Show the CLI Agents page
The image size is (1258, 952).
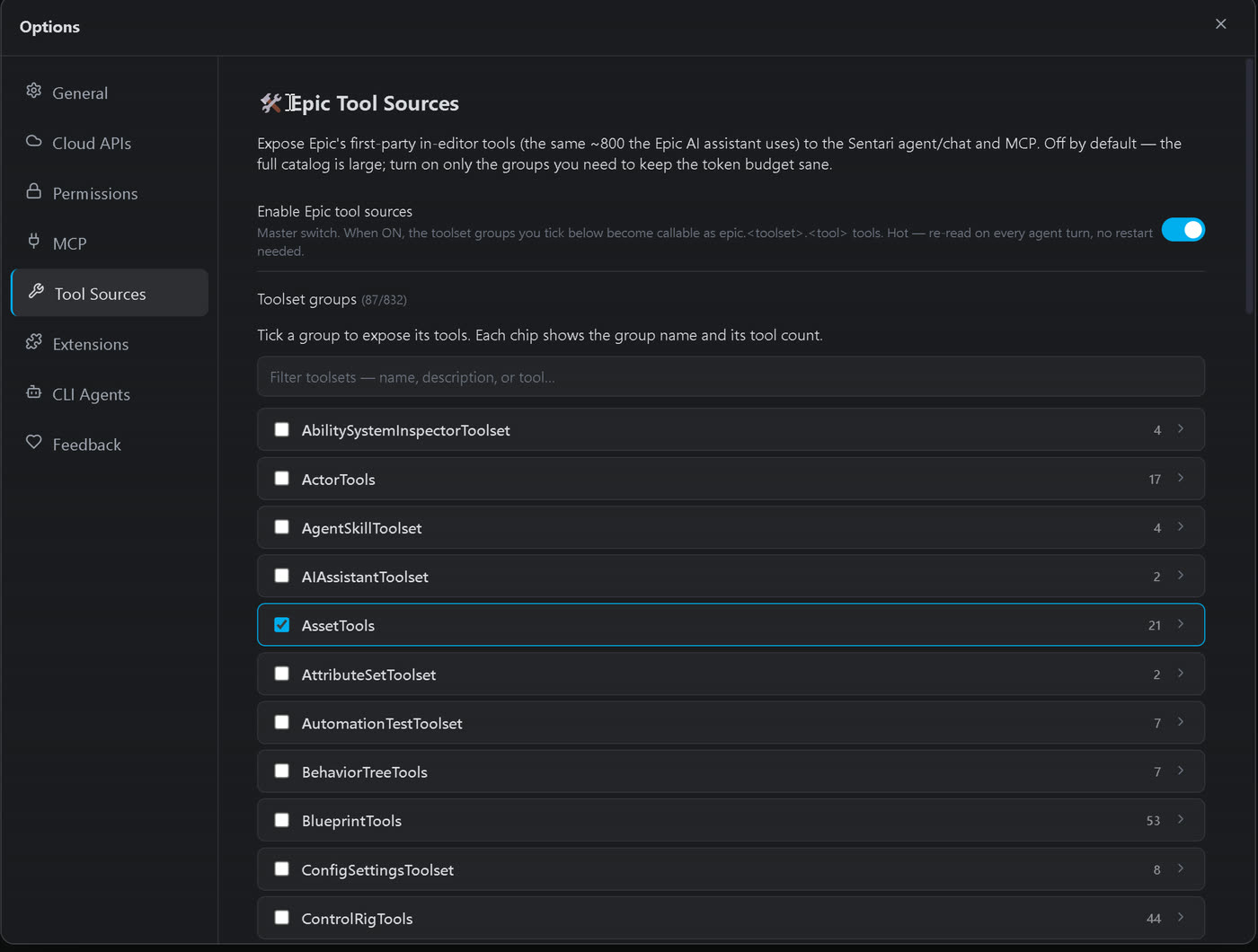point(110,394)
